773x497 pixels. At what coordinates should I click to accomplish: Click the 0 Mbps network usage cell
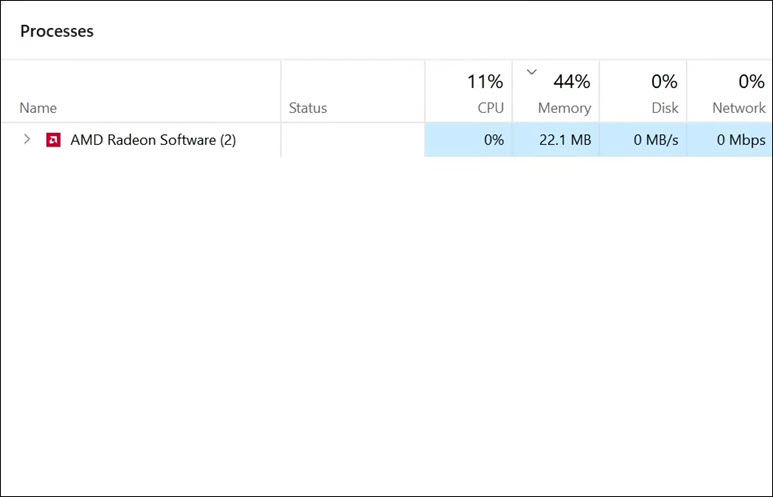pyautogui.click(x=741, y=140)
